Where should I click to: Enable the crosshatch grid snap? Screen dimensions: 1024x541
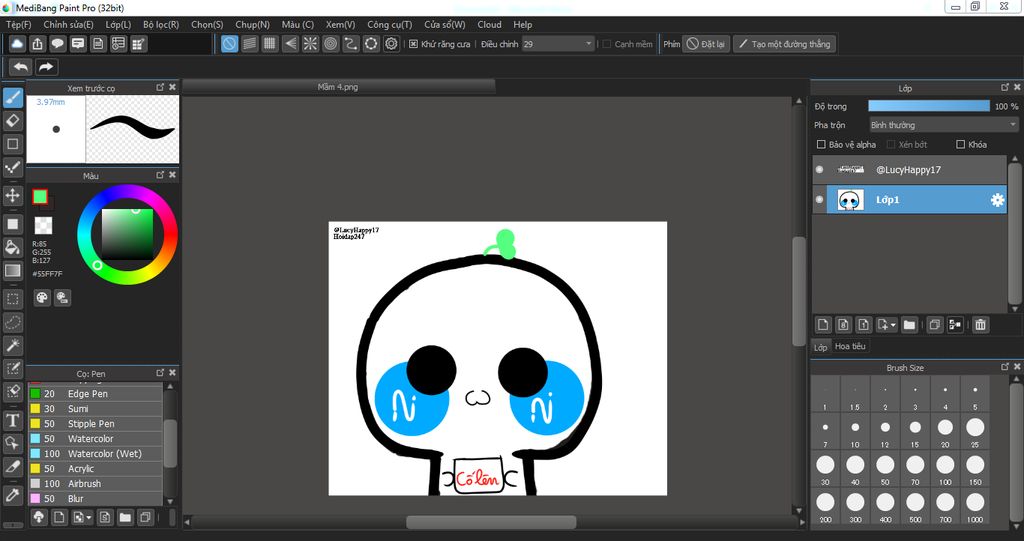[x=270, y=44]
